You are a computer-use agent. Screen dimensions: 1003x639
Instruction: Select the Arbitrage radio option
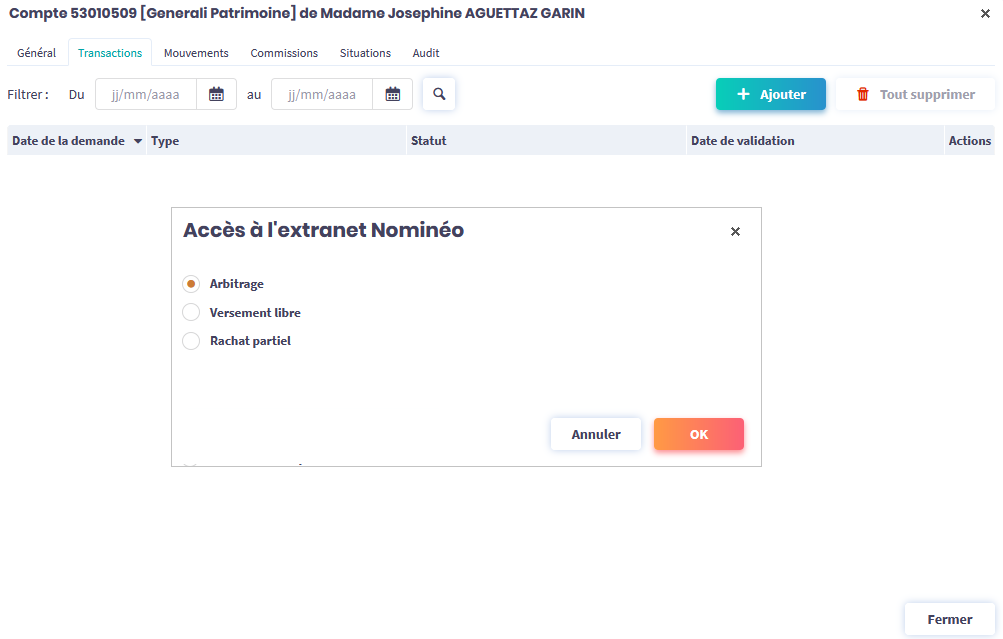click(191, 284)
